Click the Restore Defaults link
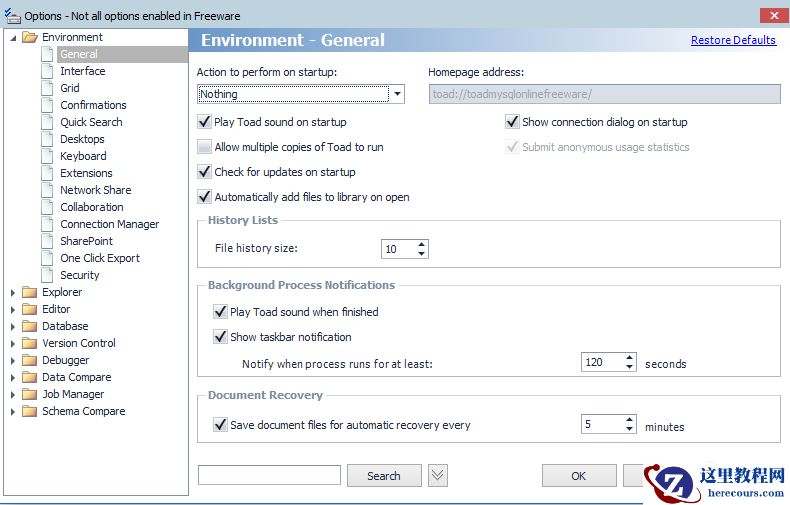Screen dimensions: 790x505 click(x=733, y=40)
